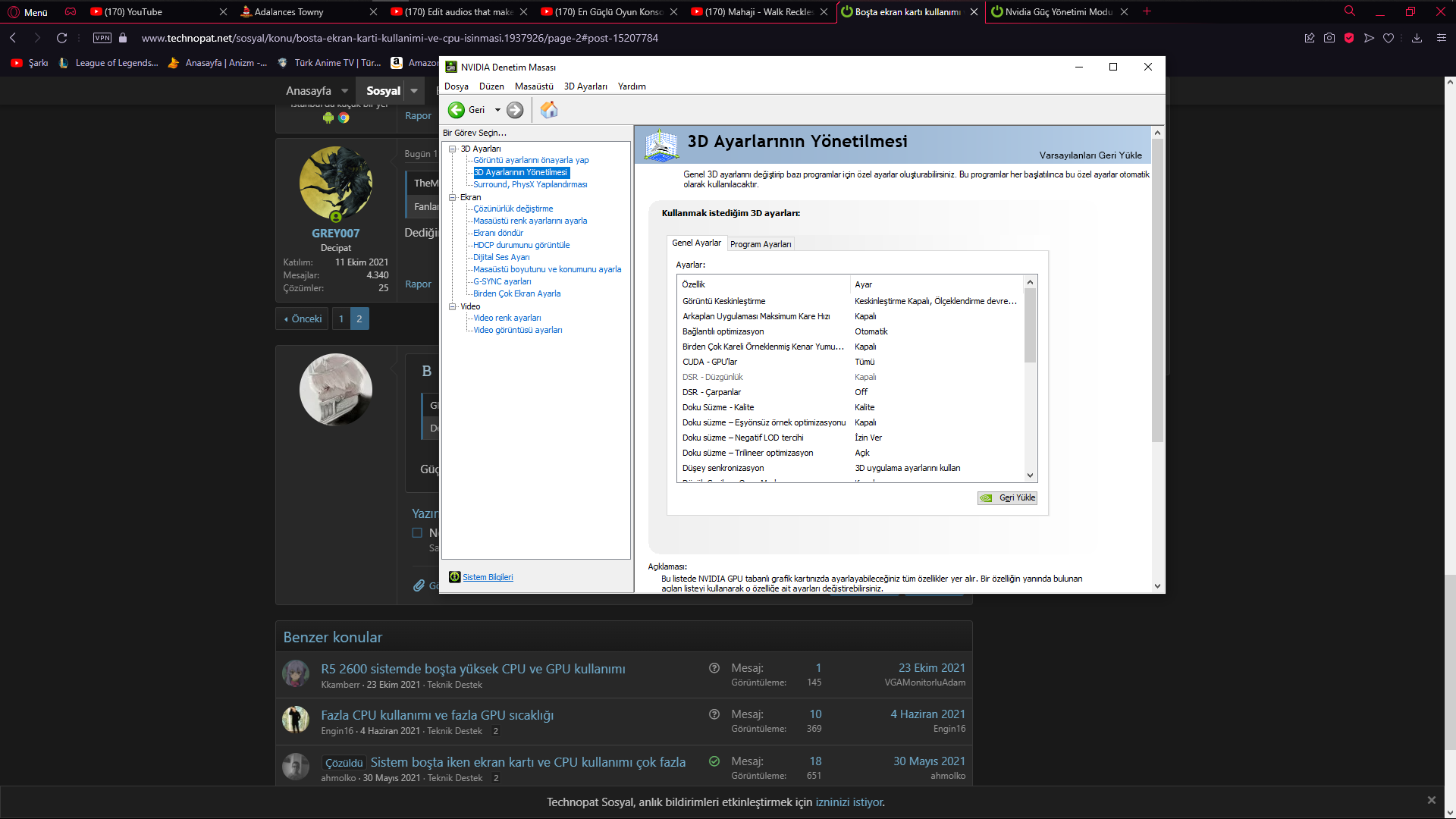This screenshot has height=819, width=1456.
Task: Close the (170) YouTube tab
Action: pyautogui.click(x=223, y=12)
